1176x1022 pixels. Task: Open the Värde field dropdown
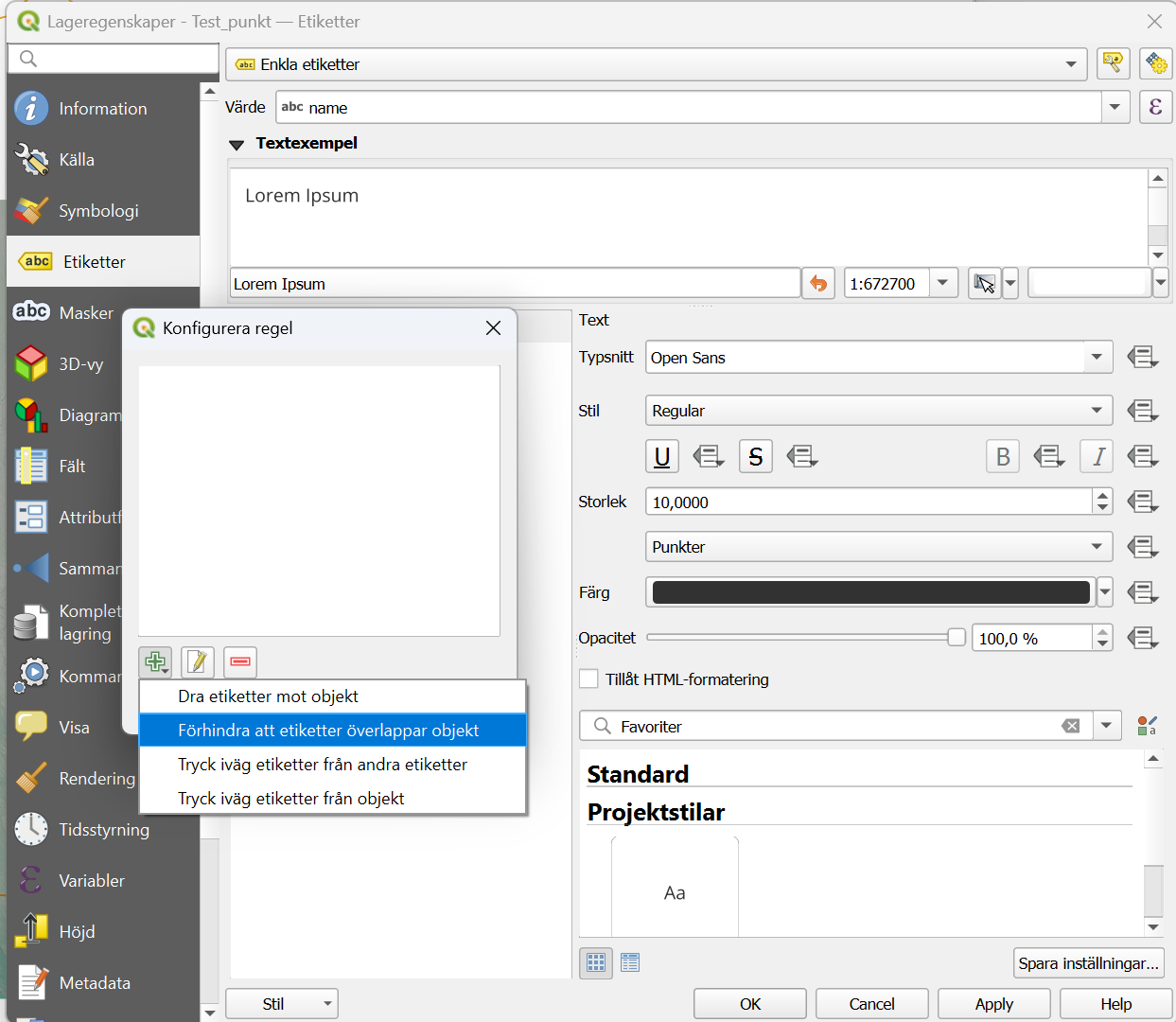1115,107
